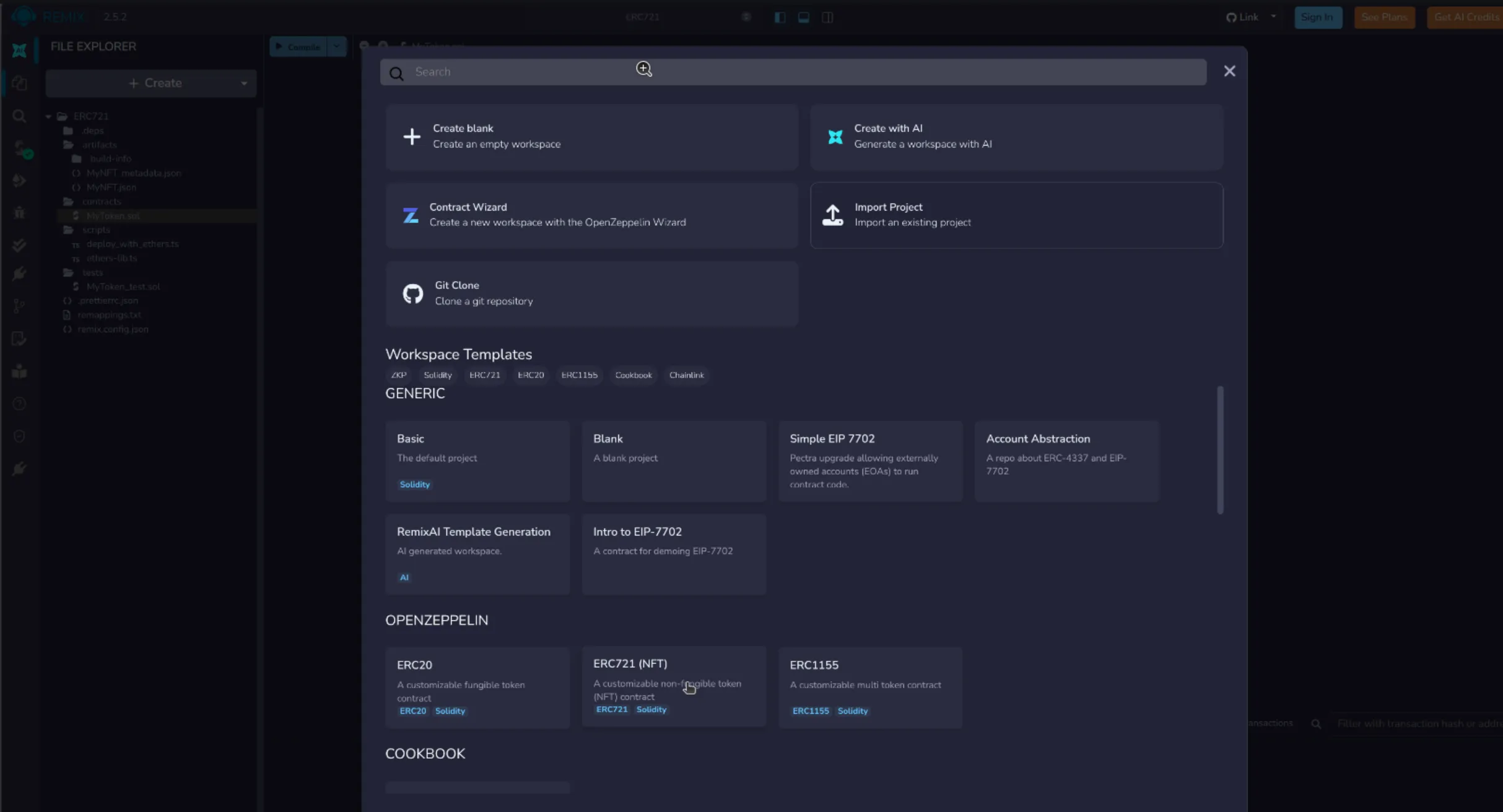This screenshot has height=812, width=1503.
Task: Filter templates by ZKP tag
Action: 399,375
